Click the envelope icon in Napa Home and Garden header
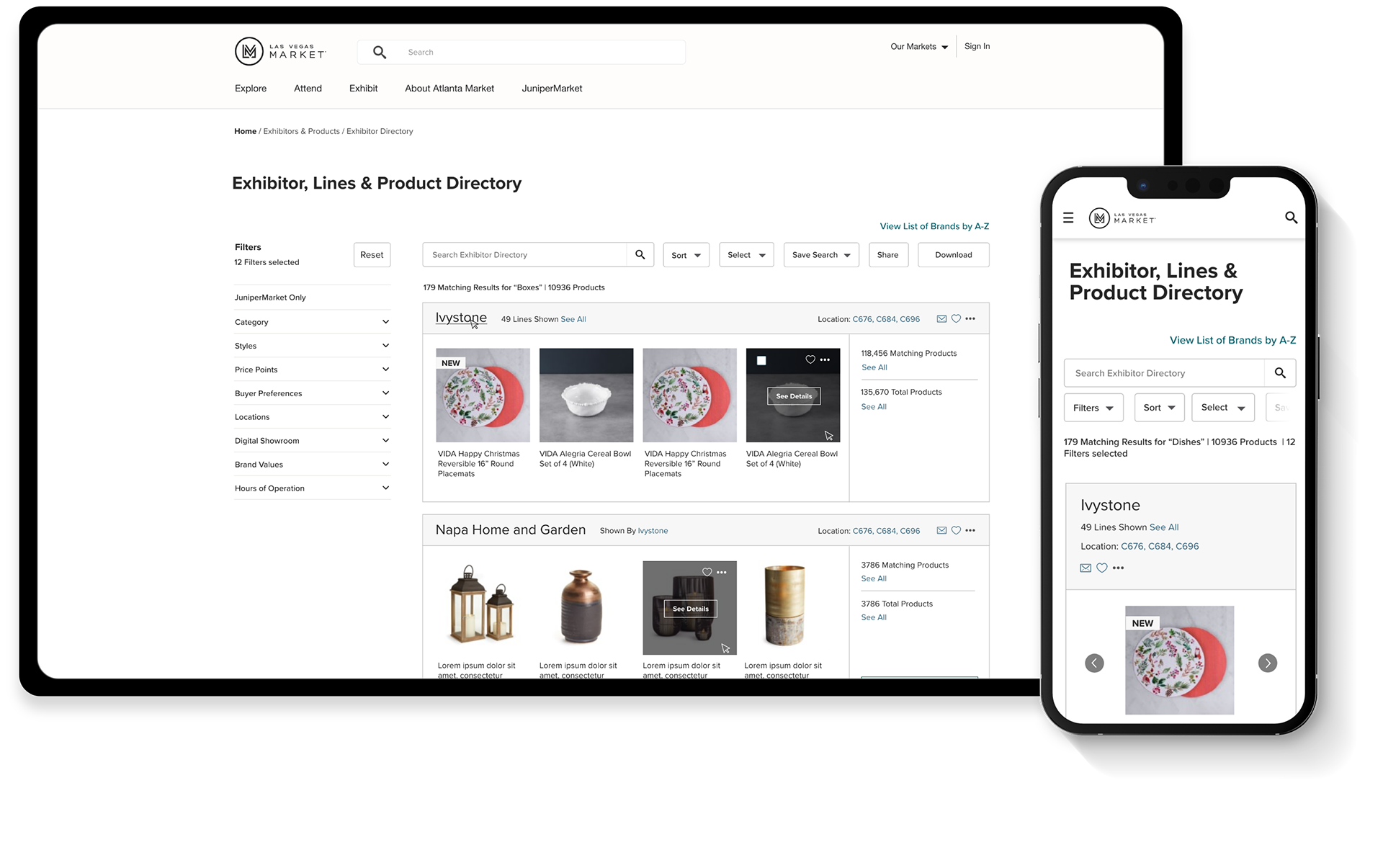 941,530
